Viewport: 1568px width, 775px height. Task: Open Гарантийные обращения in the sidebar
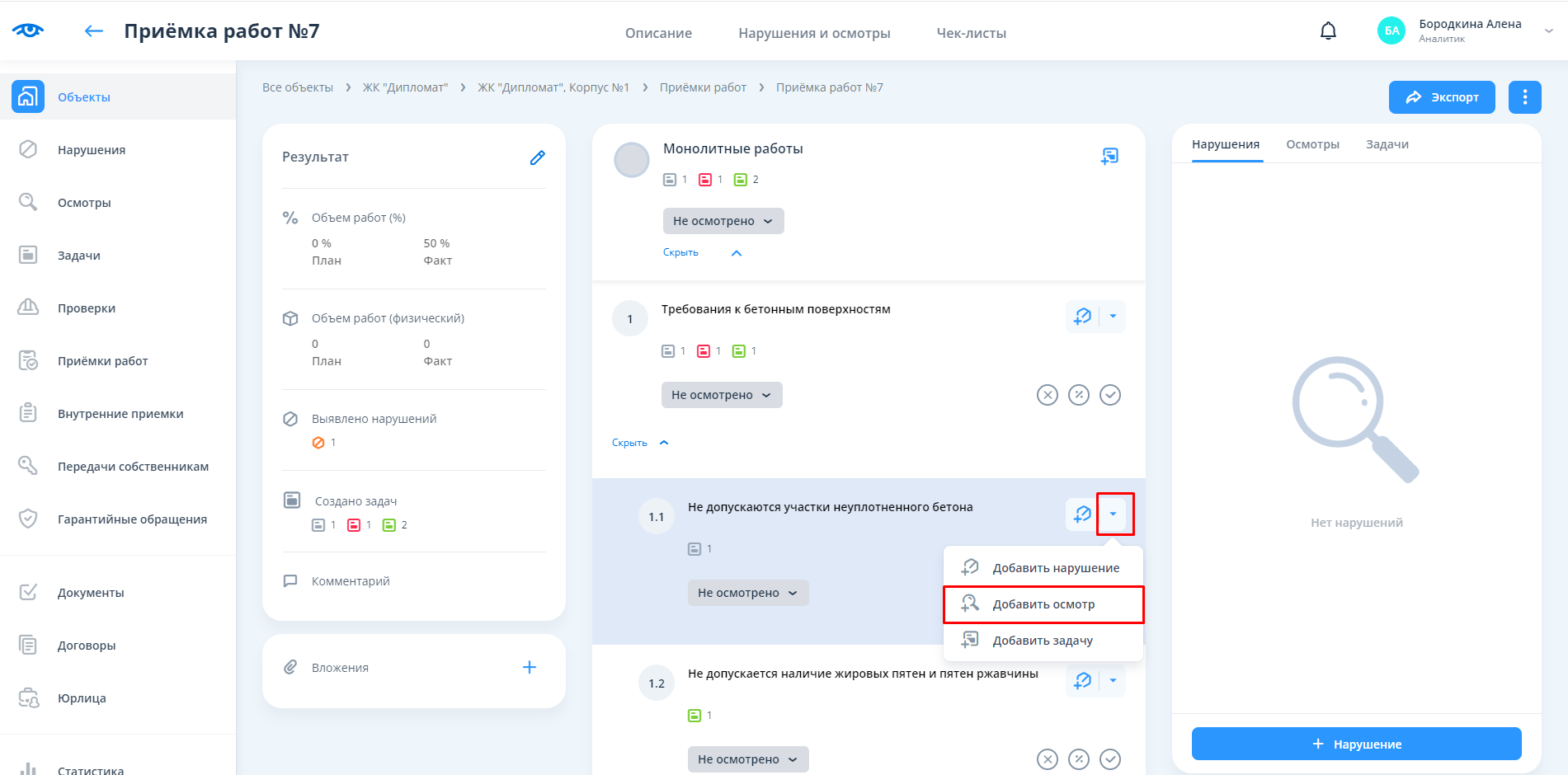pyautogui.click(x=132, y=519)
